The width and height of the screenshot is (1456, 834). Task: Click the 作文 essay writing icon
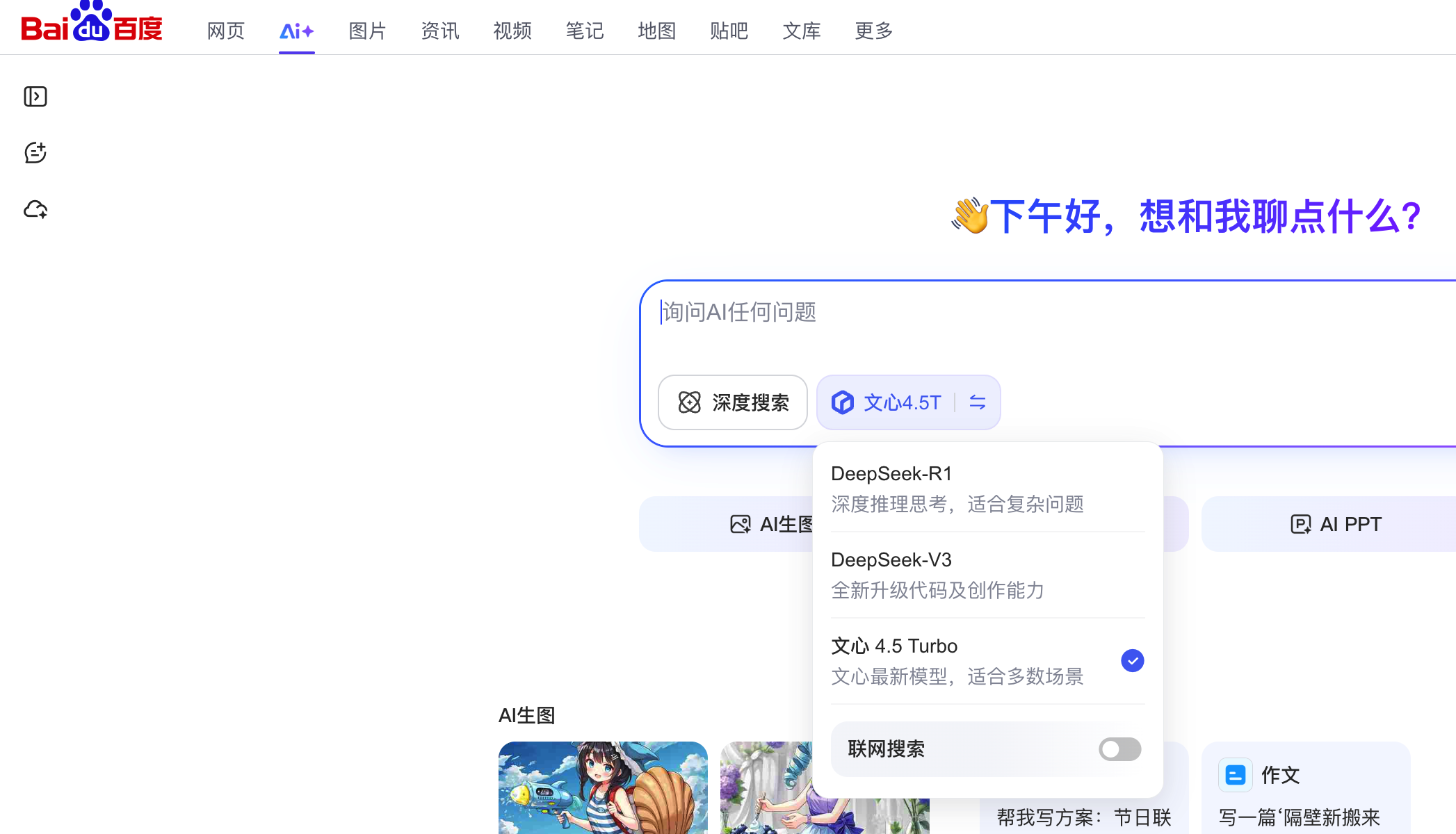[x=1235, y=774]
